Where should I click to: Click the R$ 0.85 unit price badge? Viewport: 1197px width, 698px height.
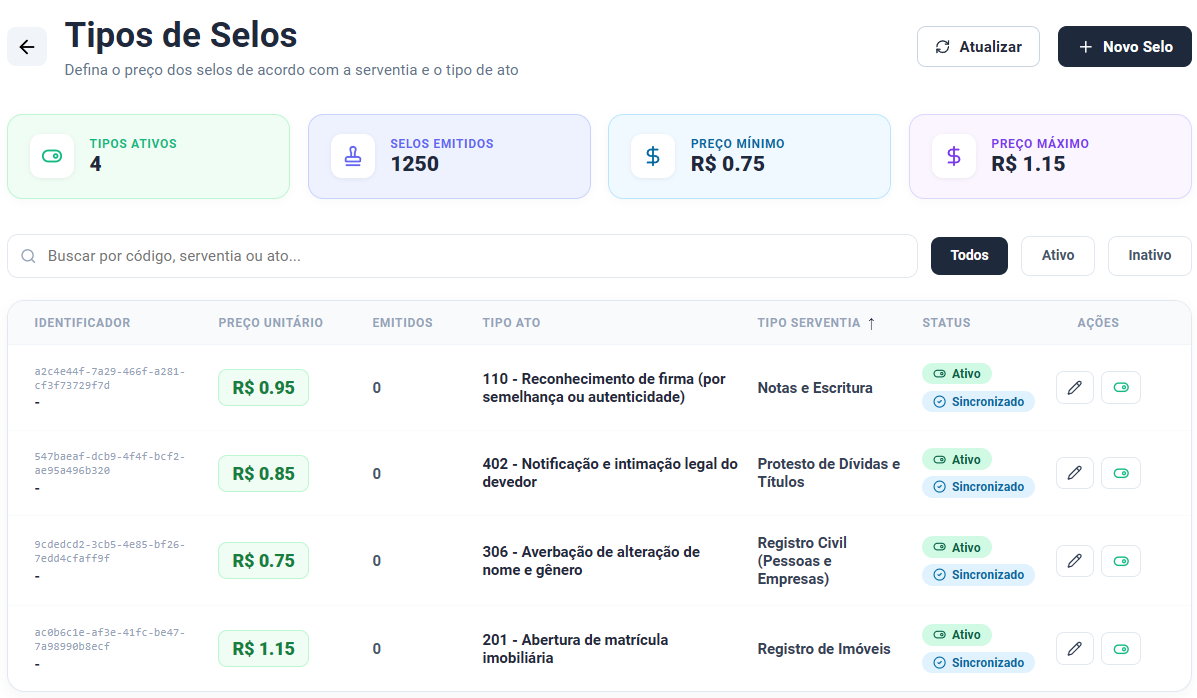click(263, 474)
